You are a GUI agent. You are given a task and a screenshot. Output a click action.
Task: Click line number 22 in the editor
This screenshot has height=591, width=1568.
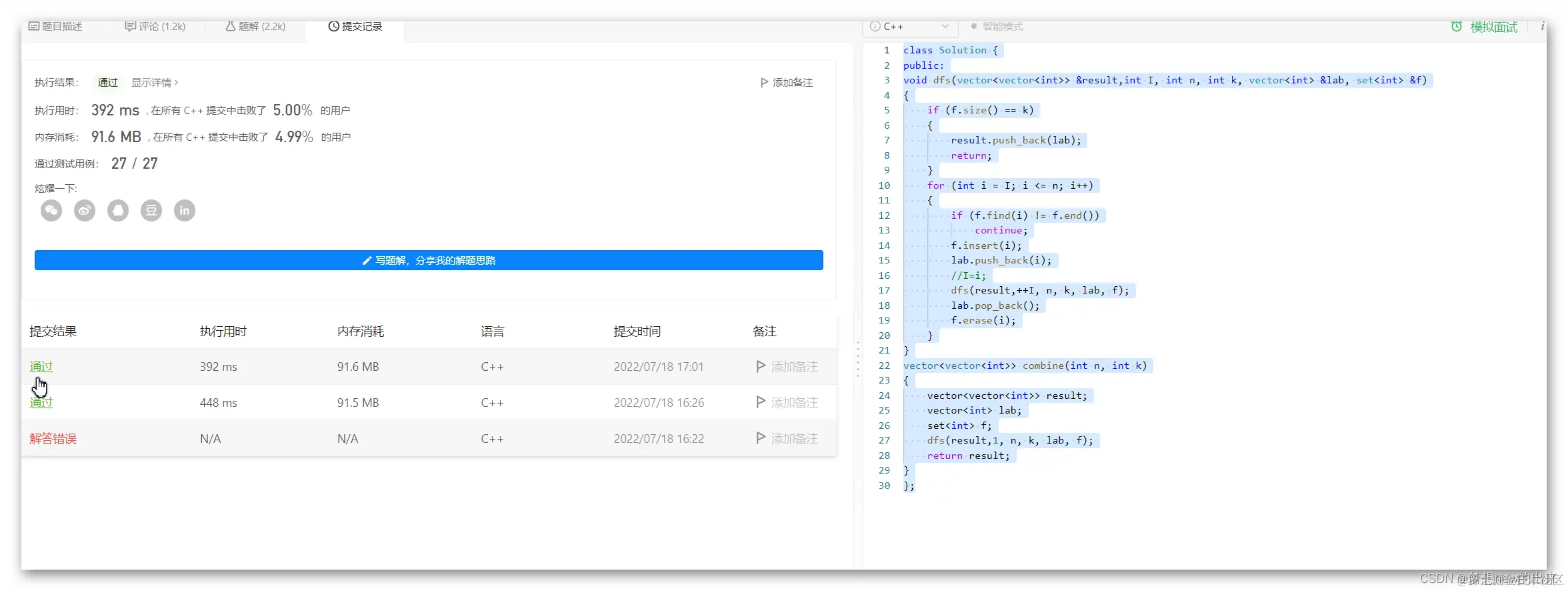(884, 366)
